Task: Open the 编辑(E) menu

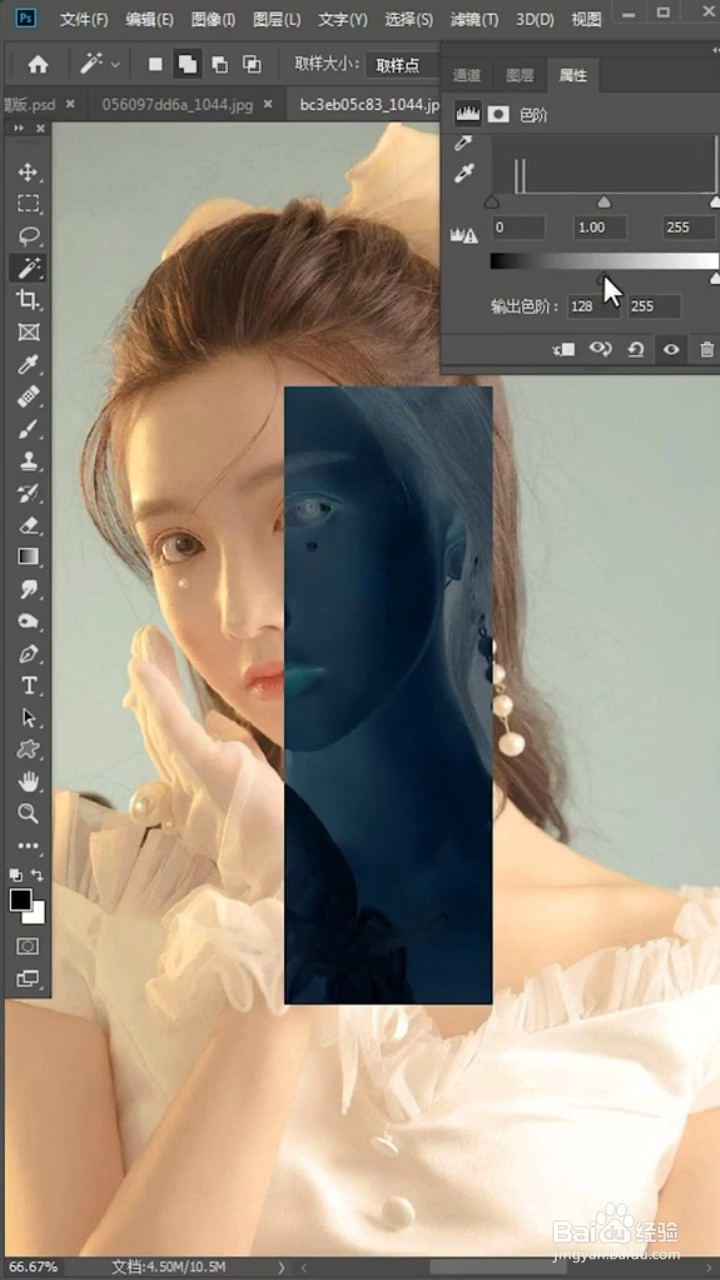Action: (149, 19)
